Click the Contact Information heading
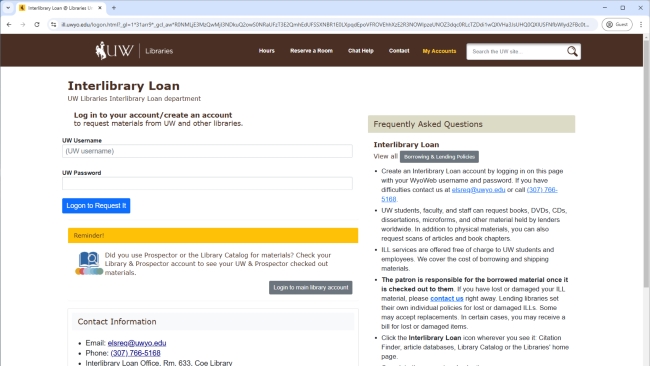Screen dimensions: 650x366 pos(117,321)
